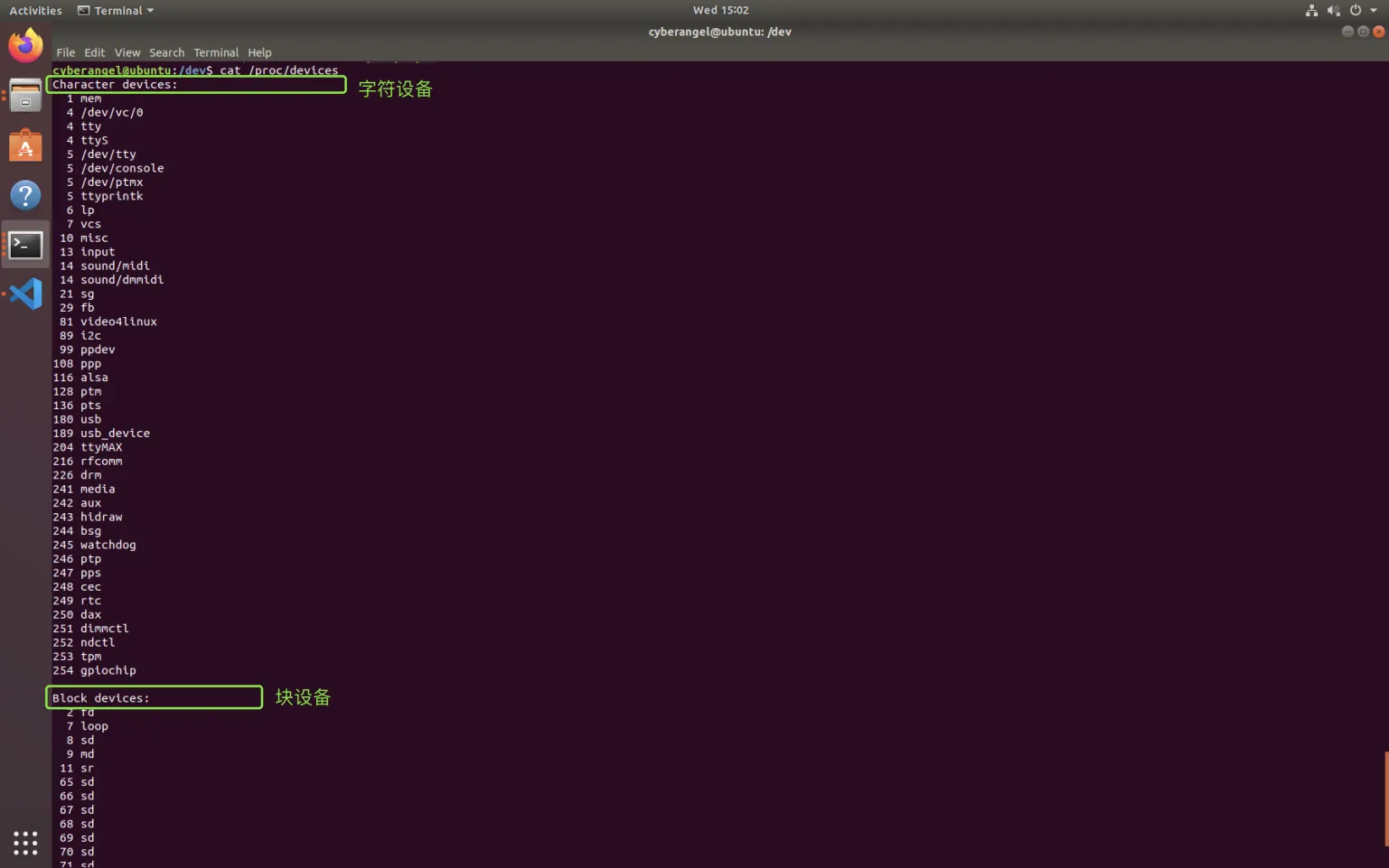Open the Search menu

point(166,52)
